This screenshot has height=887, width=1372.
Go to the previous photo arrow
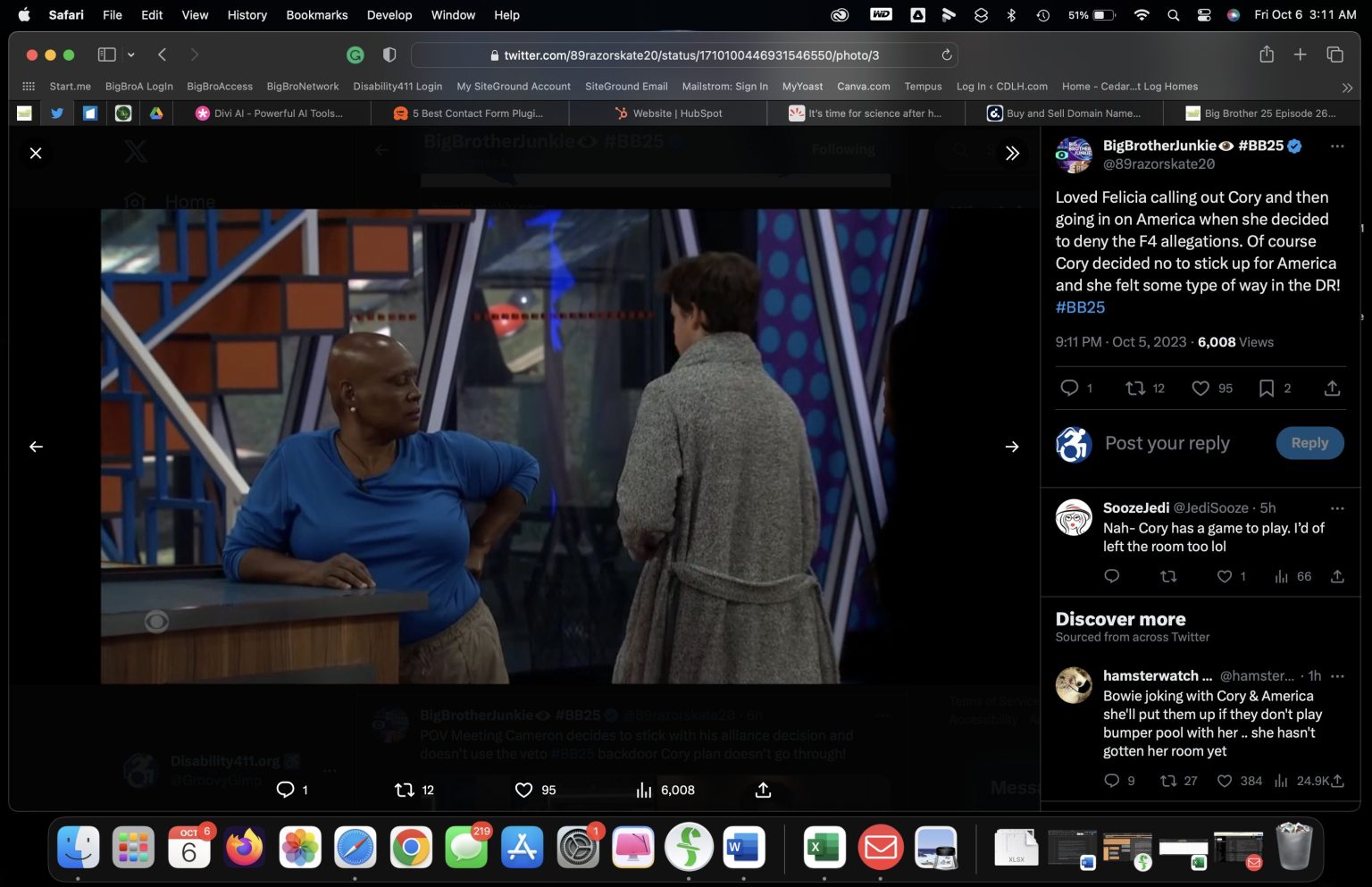(36, 447)
